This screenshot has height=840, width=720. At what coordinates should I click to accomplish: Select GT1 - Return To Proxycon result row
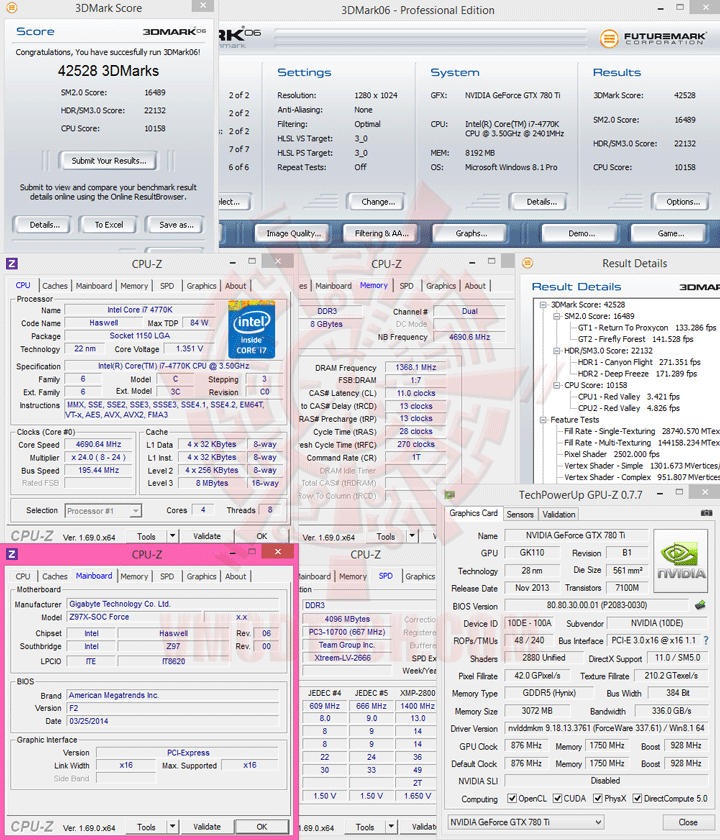tap(646, 327)
